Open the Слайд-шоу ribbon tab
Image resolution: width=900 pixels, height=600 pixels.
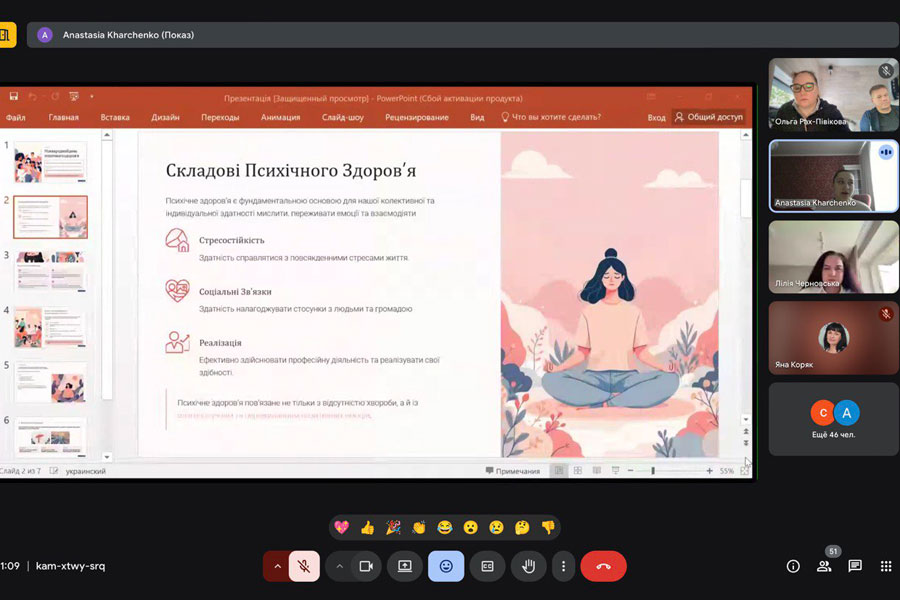(343, 117)
